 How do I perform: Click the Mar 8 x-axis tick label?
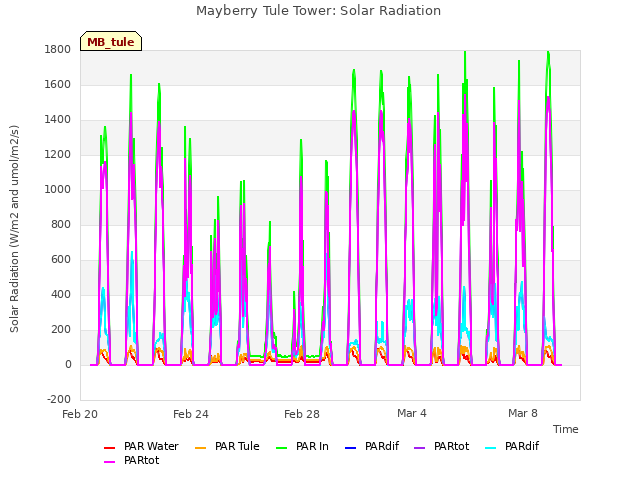tap(523, 413)
